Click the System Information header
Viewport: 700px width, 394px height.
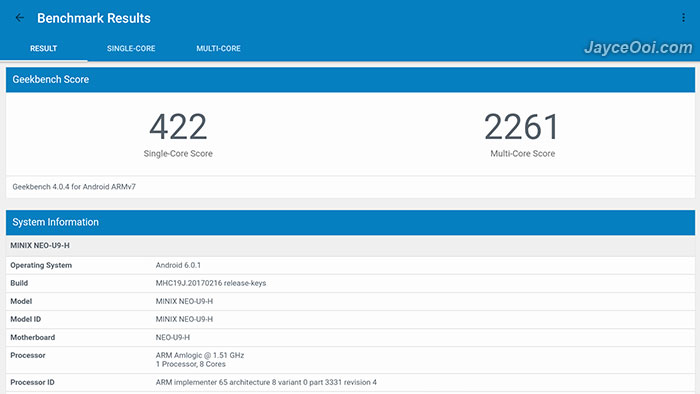[x=350, y=222]
